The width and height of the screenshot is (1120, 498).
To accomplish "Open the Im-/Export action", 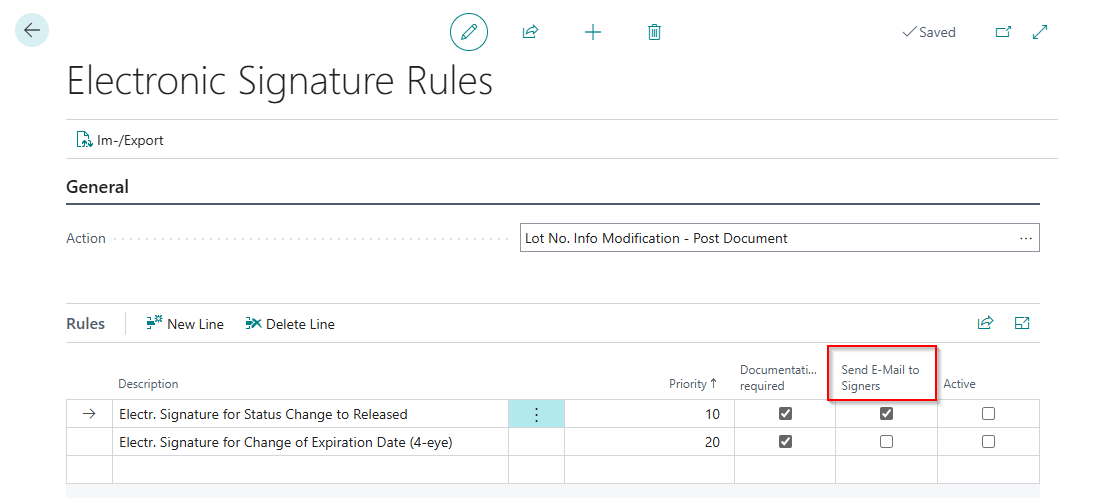I will coord(120,140).
